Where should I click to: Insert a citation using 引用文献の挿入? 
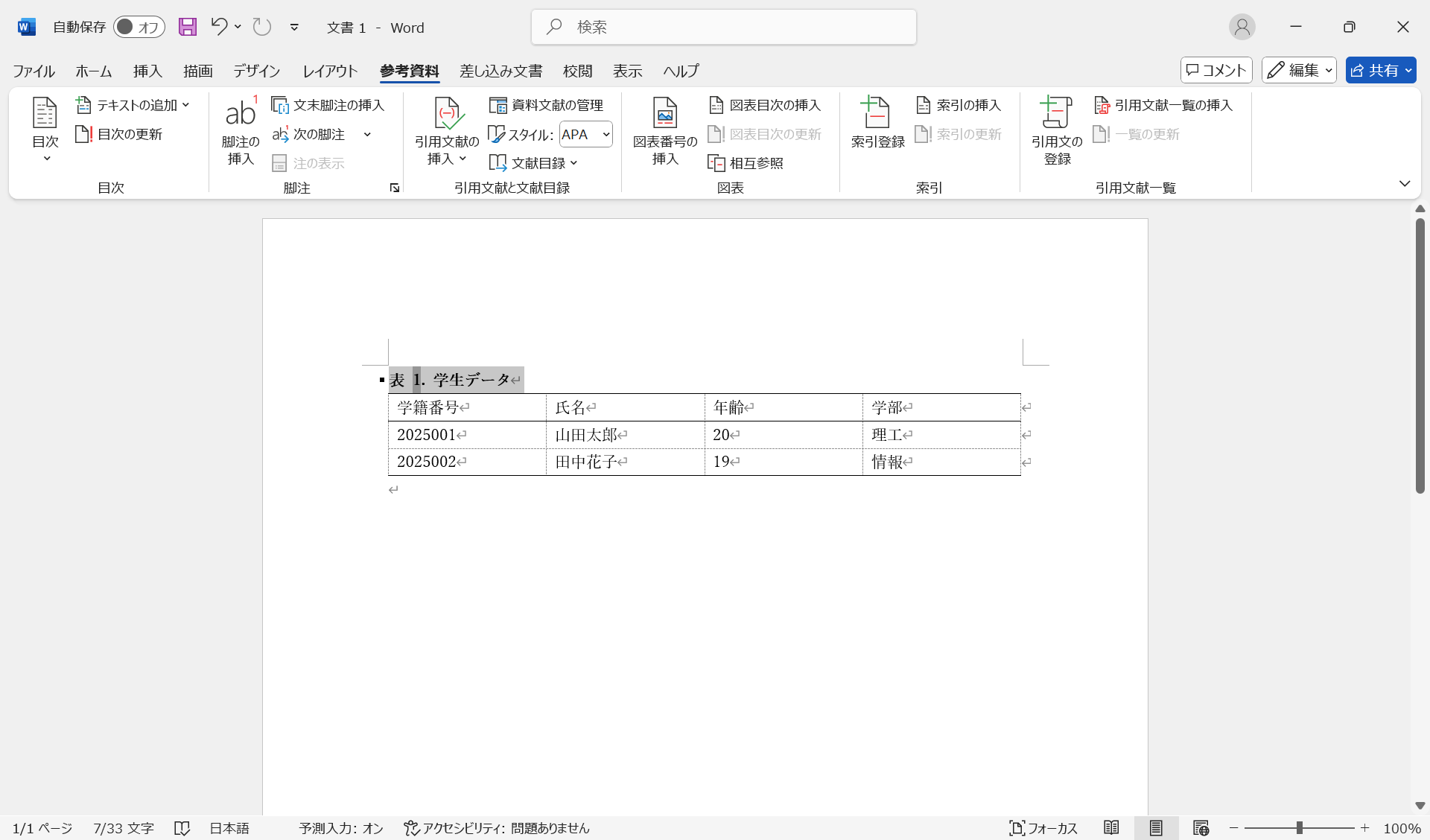[445, 133]
